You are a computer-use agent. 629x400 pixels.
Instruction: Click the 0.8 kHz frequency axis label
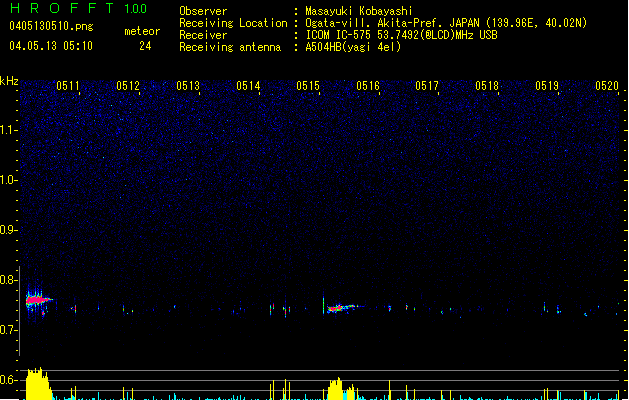[x=8, y=280]
